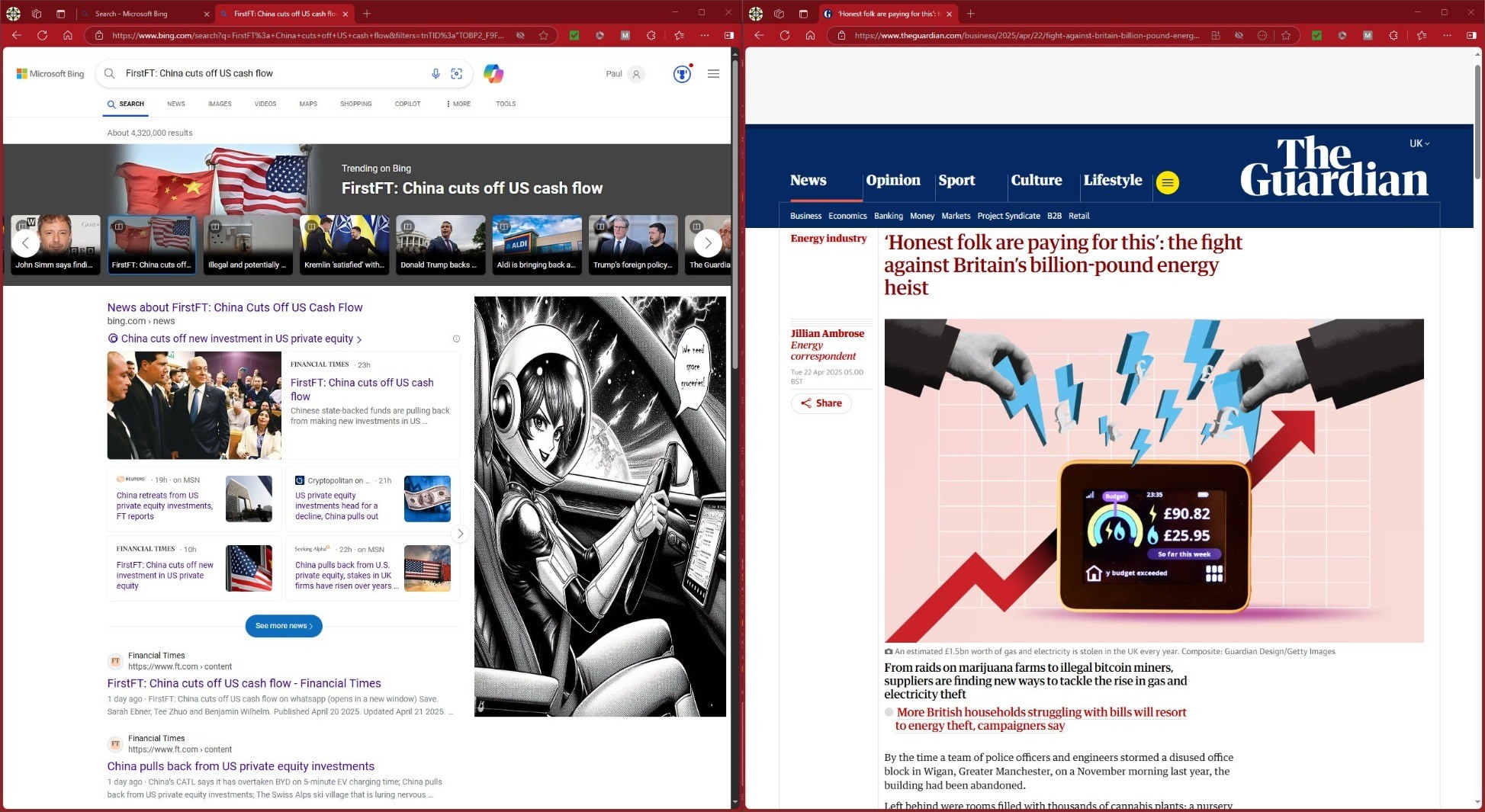
Task: Switch to the 'Search - Microsoft Bing' browser tab
Action: [x=143, y=14]
